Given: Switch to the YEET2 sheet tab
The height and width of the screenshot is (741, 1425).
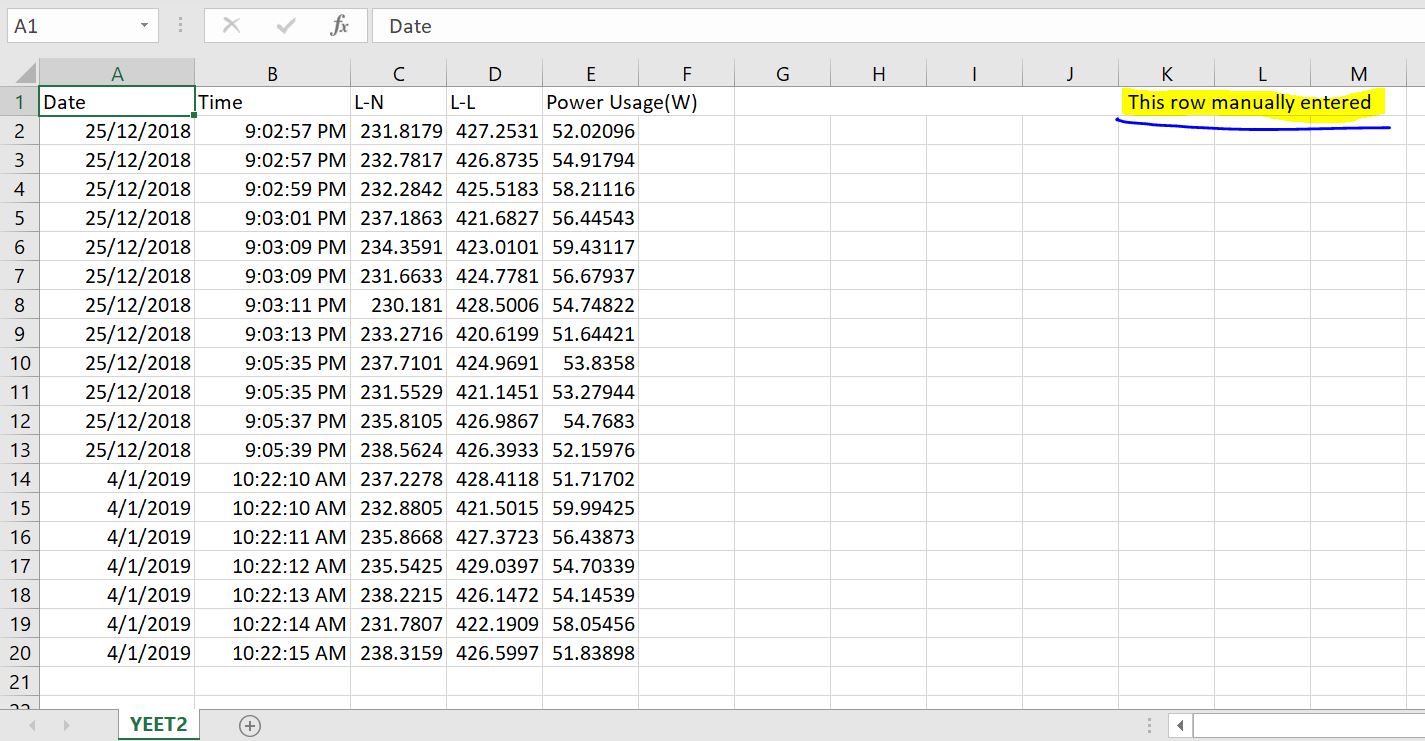Looking at the screenshot, I should [157, 724].
